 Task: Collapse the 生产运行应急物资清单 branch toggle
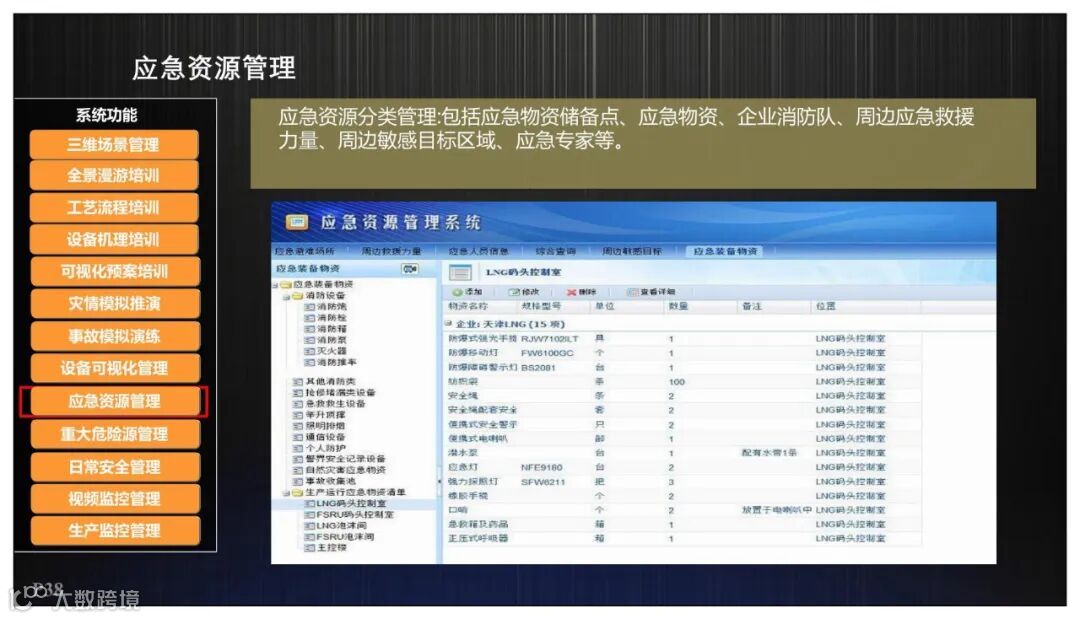(x=287, y=494)
